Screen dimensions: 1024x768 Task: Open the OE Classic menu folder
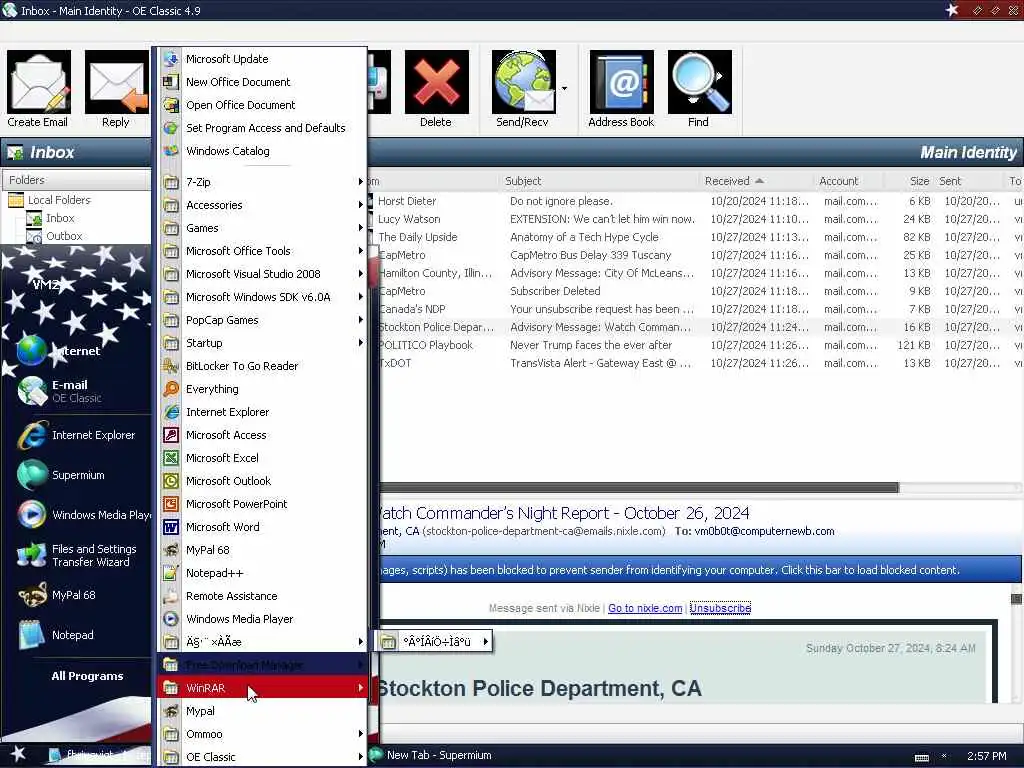coord(263,757)
